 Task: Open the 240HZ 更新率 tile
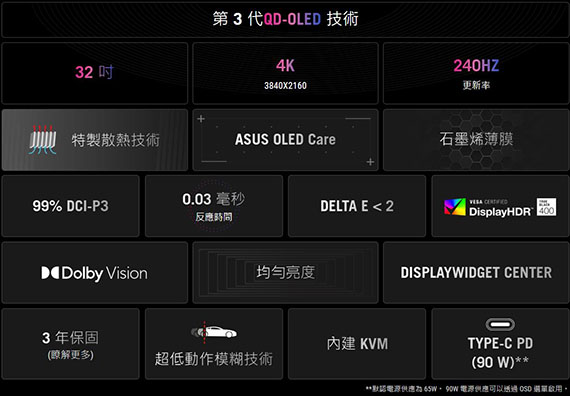(x=476, y=73)
